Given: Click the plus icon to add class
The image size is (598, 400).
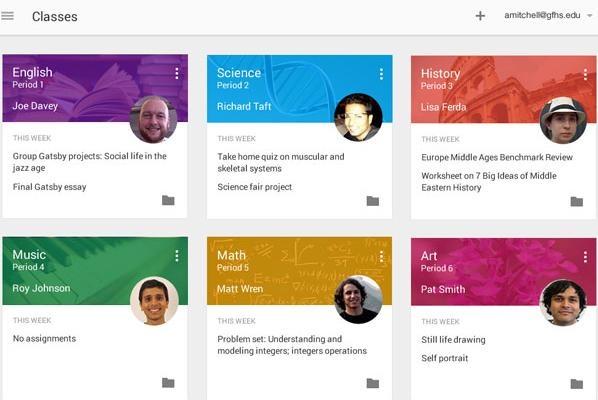Looking at the screenshot, I should [x=480, y=16].
